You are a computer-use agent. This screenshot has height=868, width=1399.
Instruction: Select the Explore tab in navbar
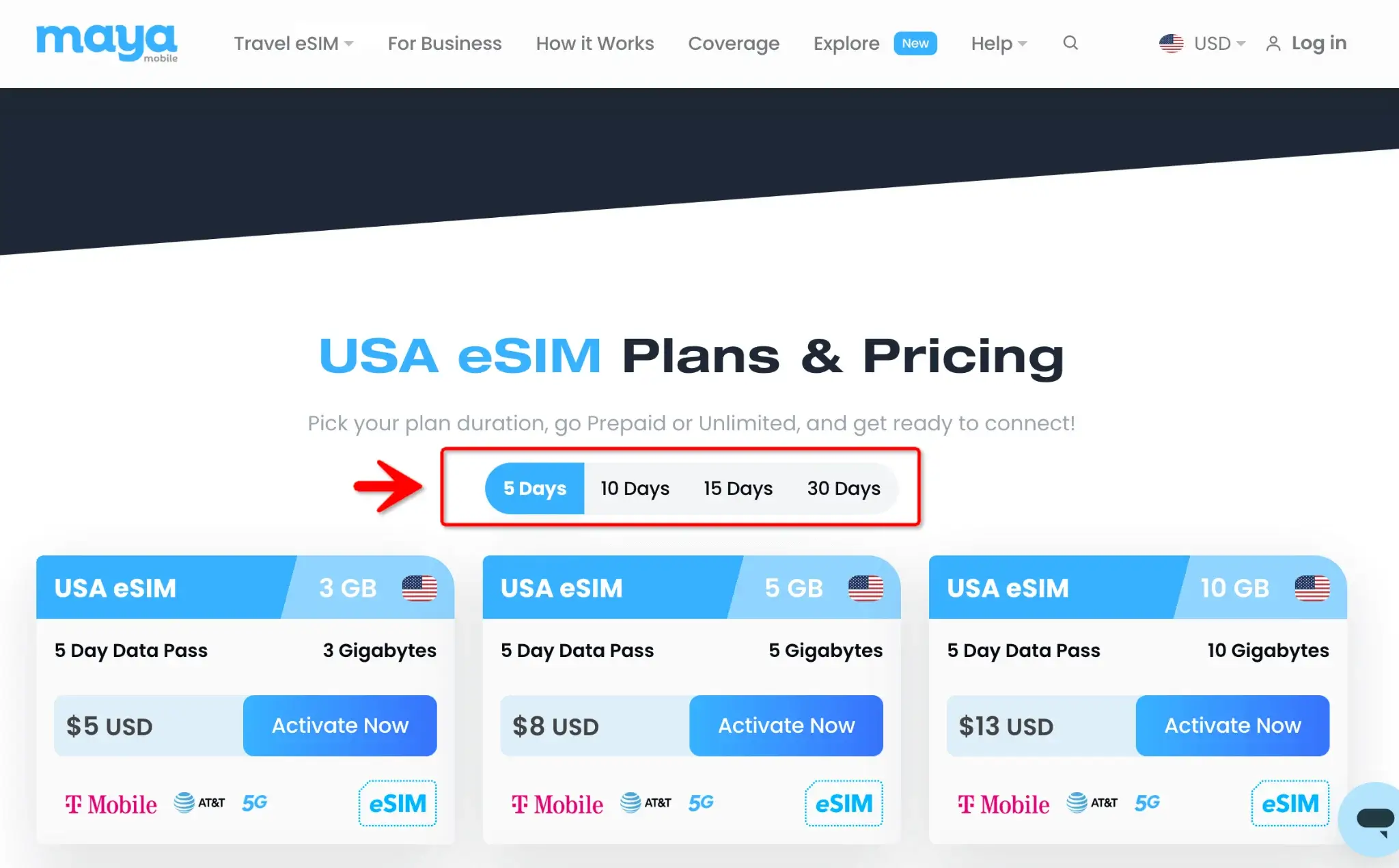point(845,43)
